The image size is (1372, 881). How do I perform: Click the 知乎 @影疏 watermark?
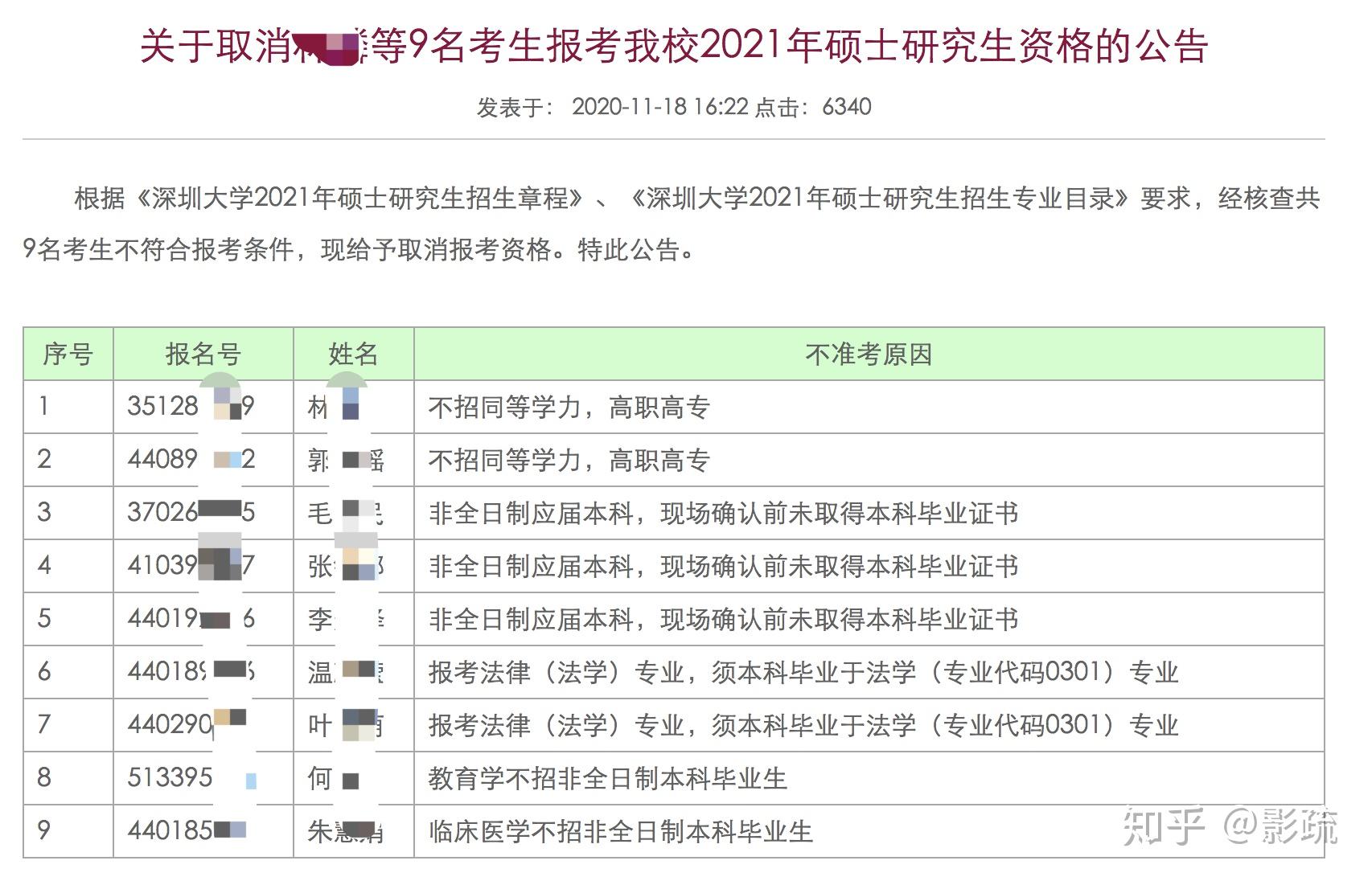(1230, 827)
